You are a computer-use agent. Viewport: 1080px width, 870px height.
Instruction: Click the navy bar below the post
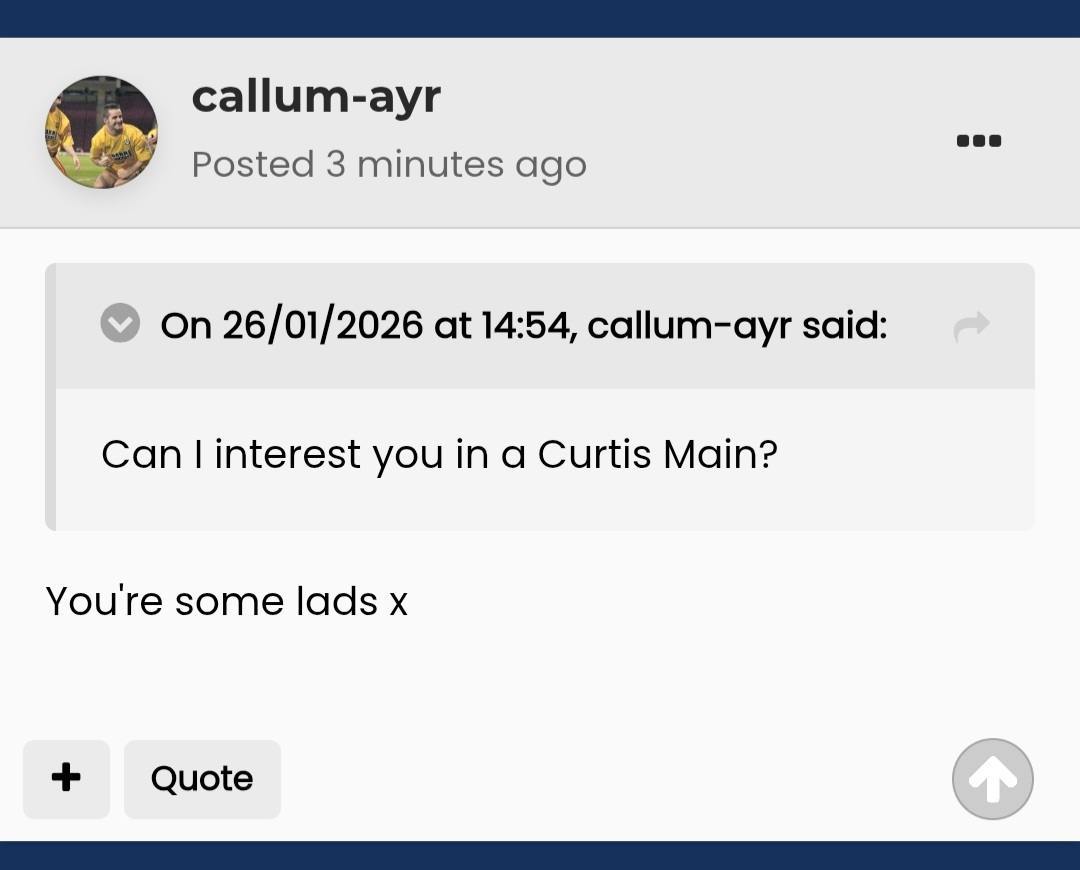[540, 855]
